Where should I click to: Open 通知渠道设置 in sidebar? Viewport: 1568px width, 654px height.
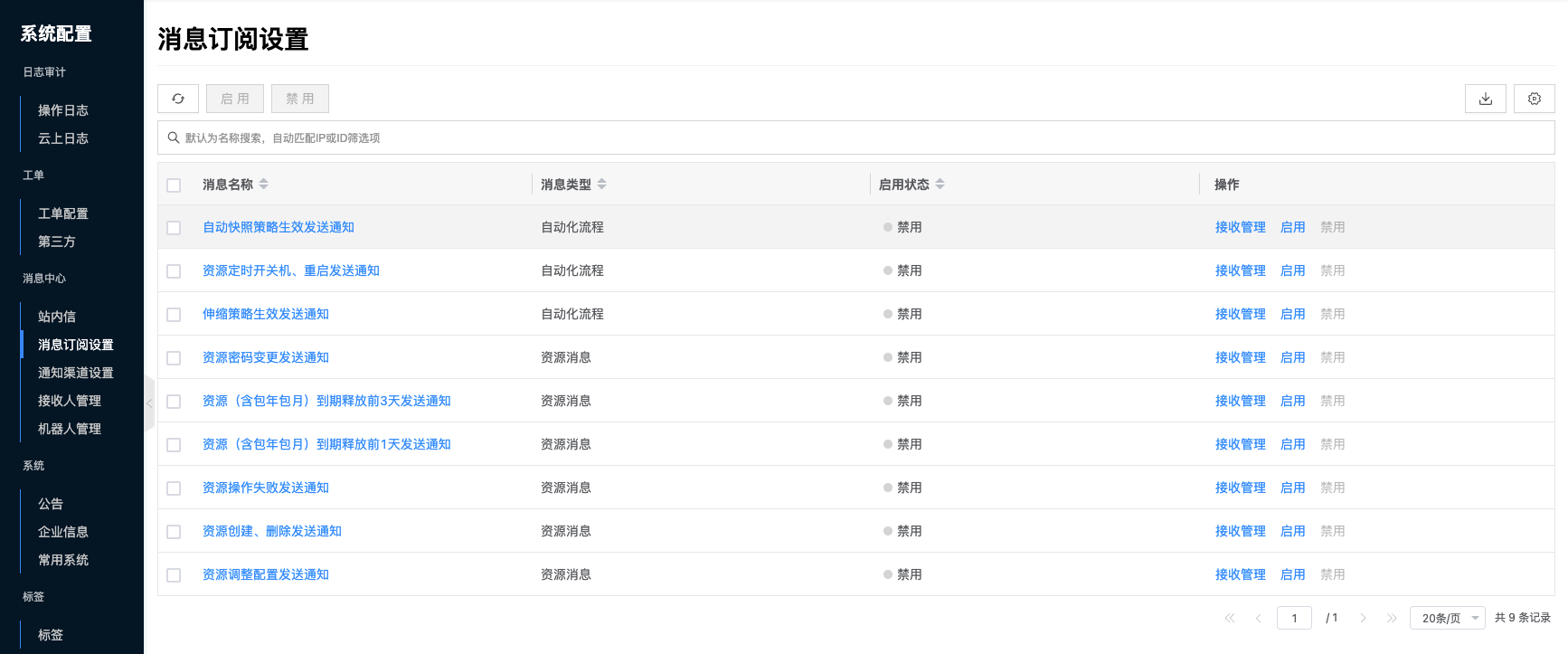76,373
